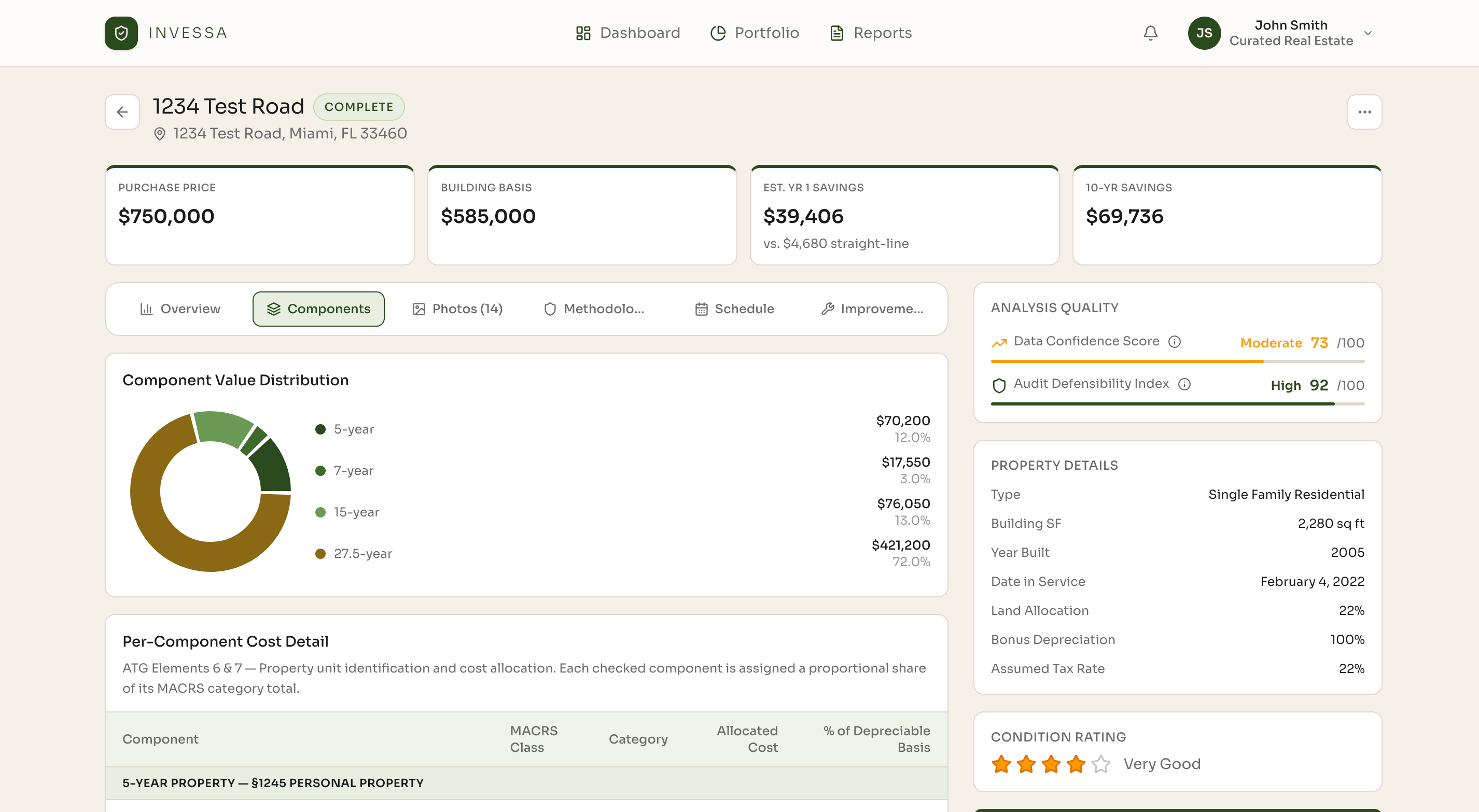Screen dimensions: 1479x812
Task: Open the Methodology tab
Action: click(x=594, y=309)
